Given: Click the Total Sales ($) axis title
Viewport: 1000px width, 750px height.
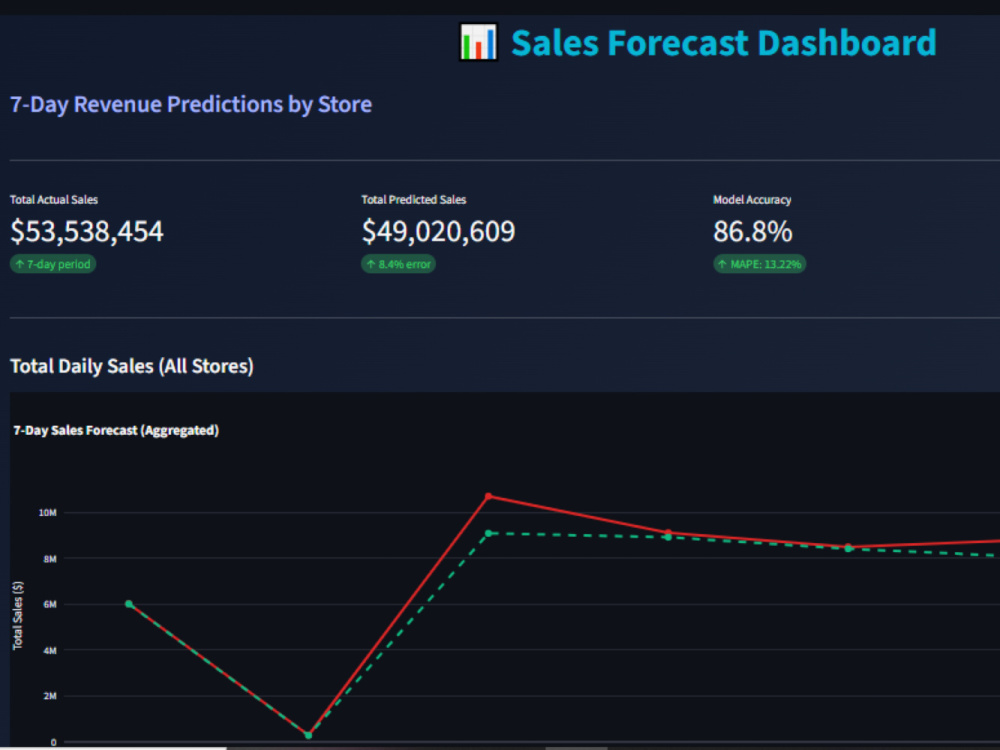Looking at the screenshot, I should (18, 615).
